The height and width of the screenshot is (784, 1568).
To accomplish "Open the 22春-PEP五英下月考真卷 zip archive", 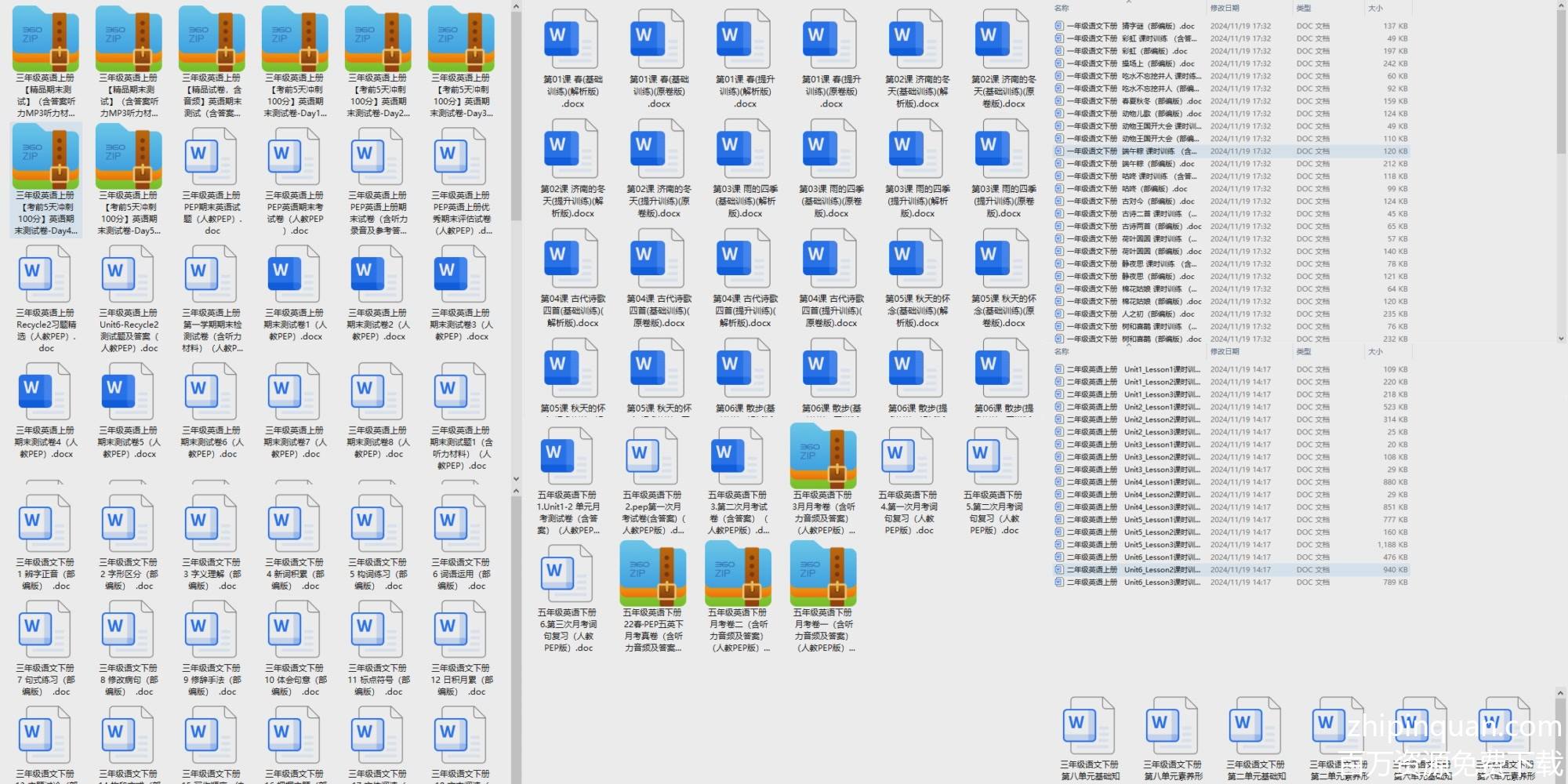I will tap(652, 574).
